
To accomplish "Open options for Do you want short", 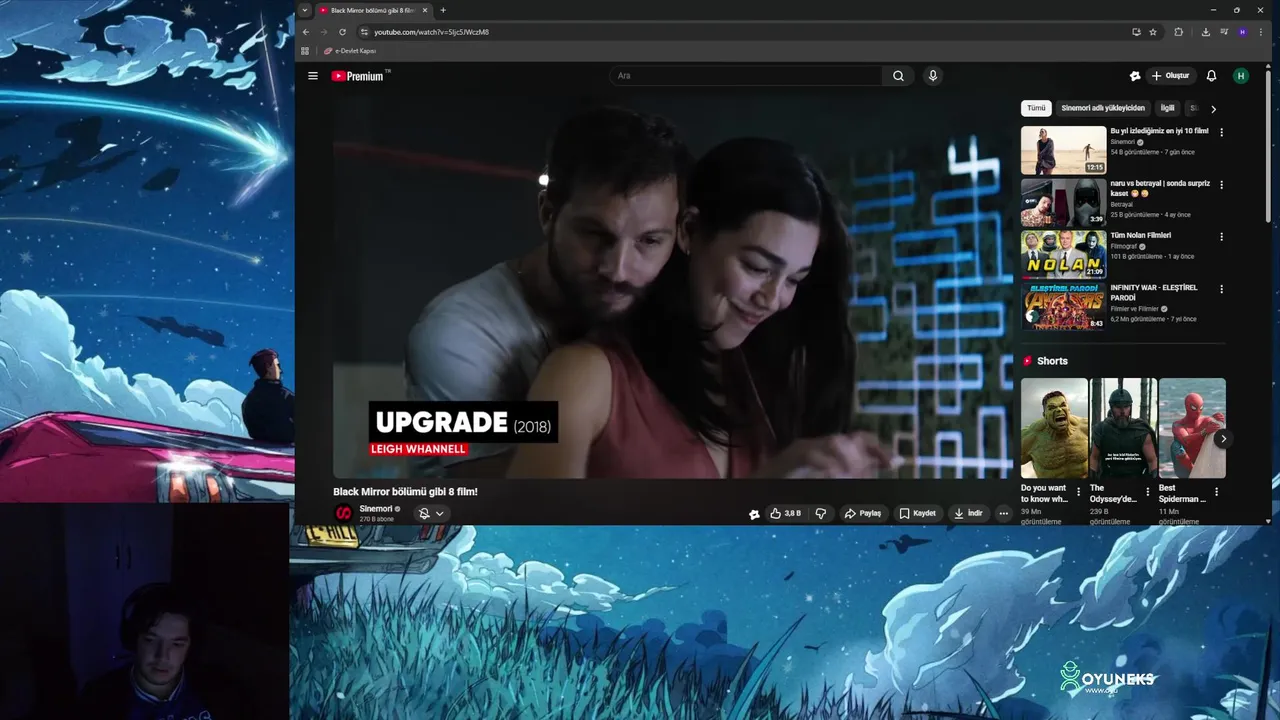I will tap(1078, 492).
